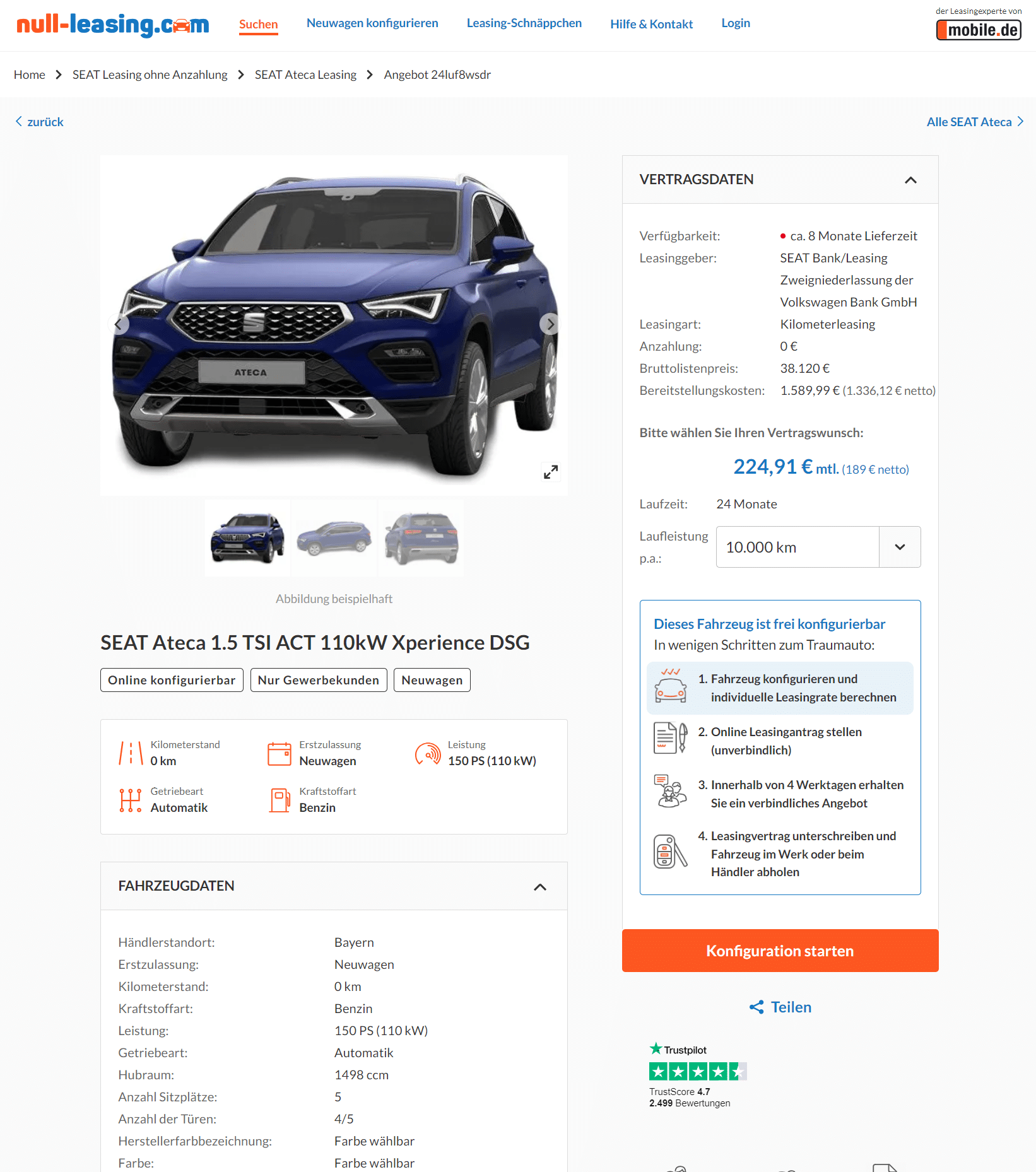
Task: Open the Leasing-Schnäppchen menu item
Action: point(524,23)
